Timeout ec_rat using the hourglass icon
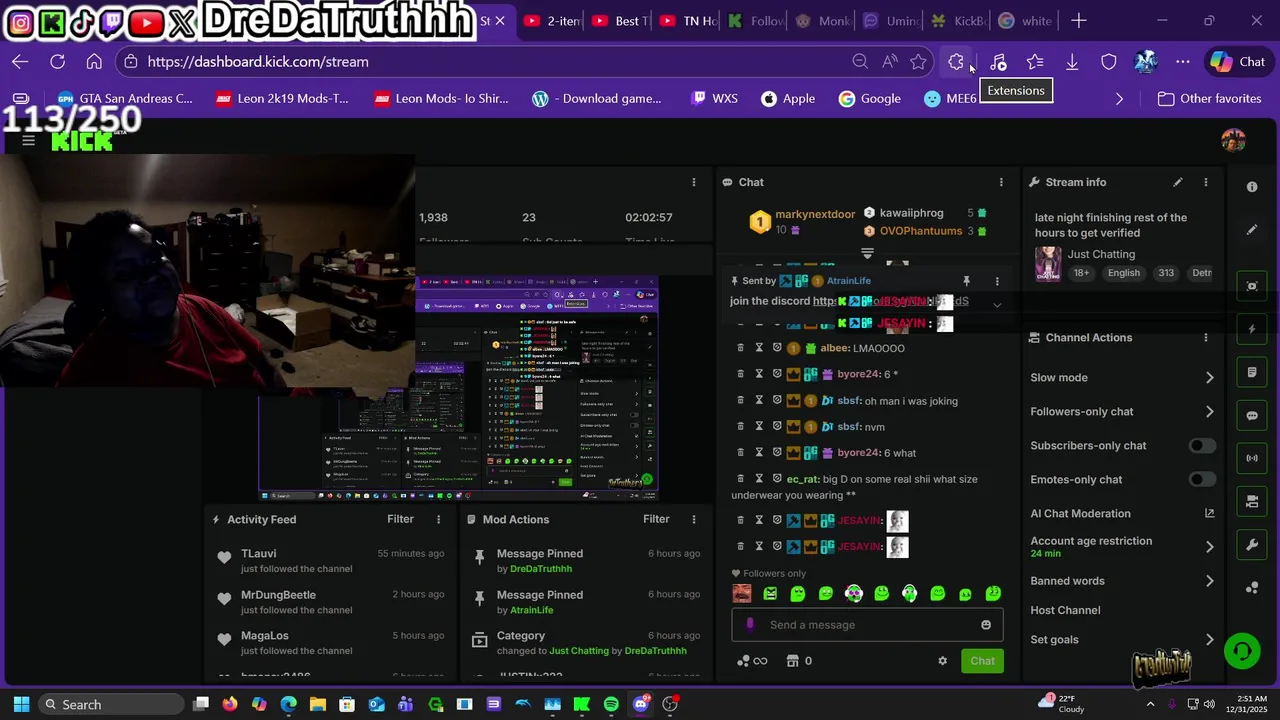 [x=758, y=479]
